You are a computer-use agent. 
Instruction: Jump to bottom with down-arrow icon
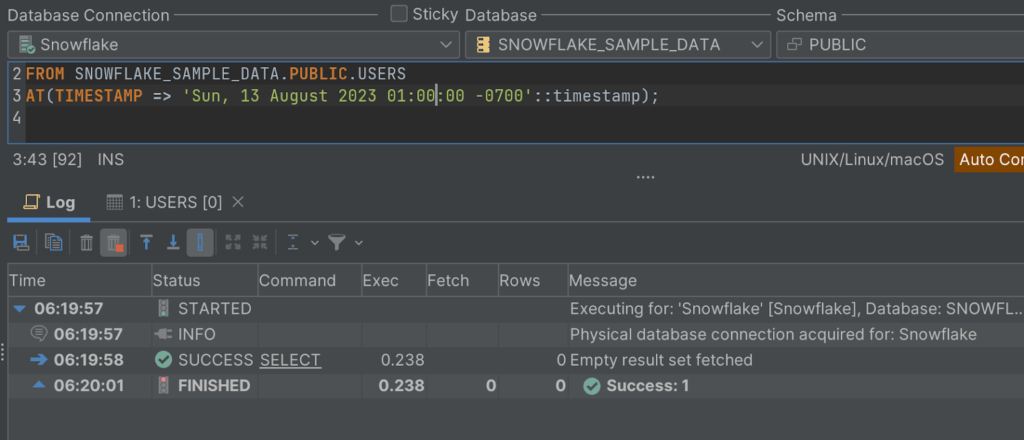tap(173, 243)
